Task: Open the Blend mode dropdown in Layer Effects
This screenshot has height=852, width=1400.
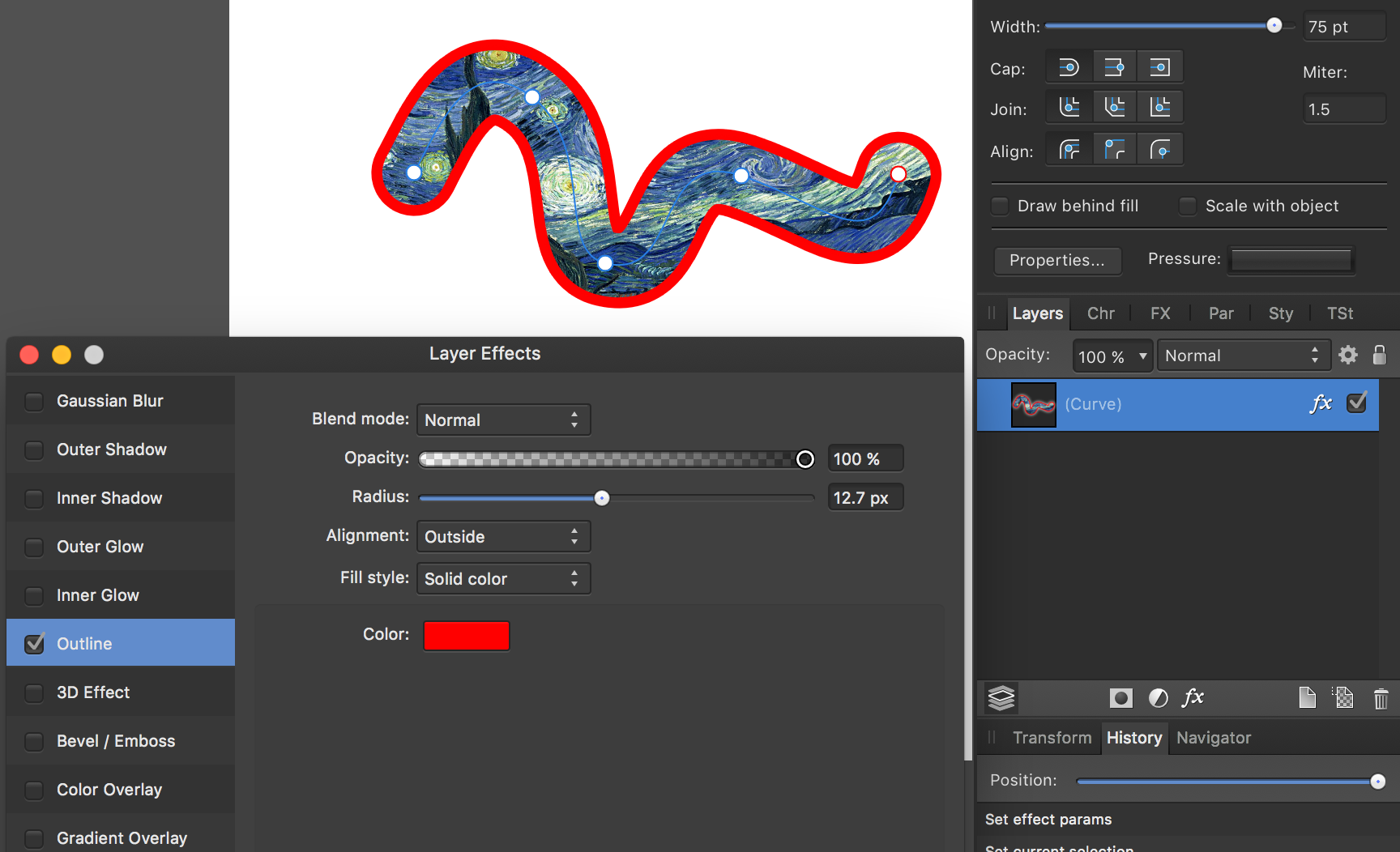Action: [x=503, y=420]
